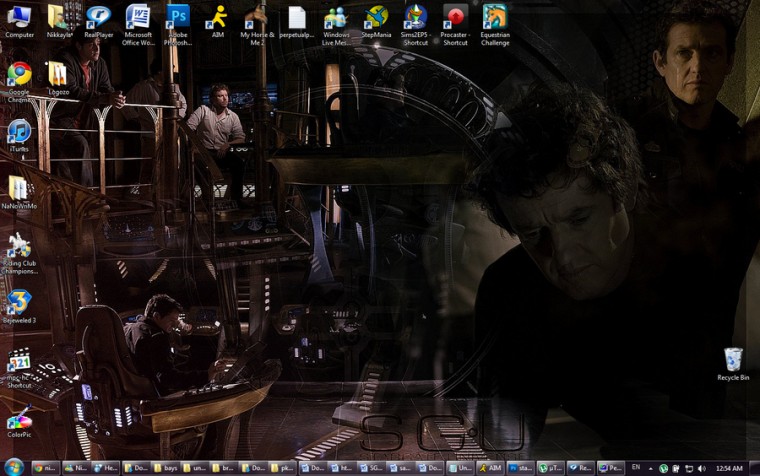Switch to the 'SG...' Word document taskbar button

click(x=371, y=468)
